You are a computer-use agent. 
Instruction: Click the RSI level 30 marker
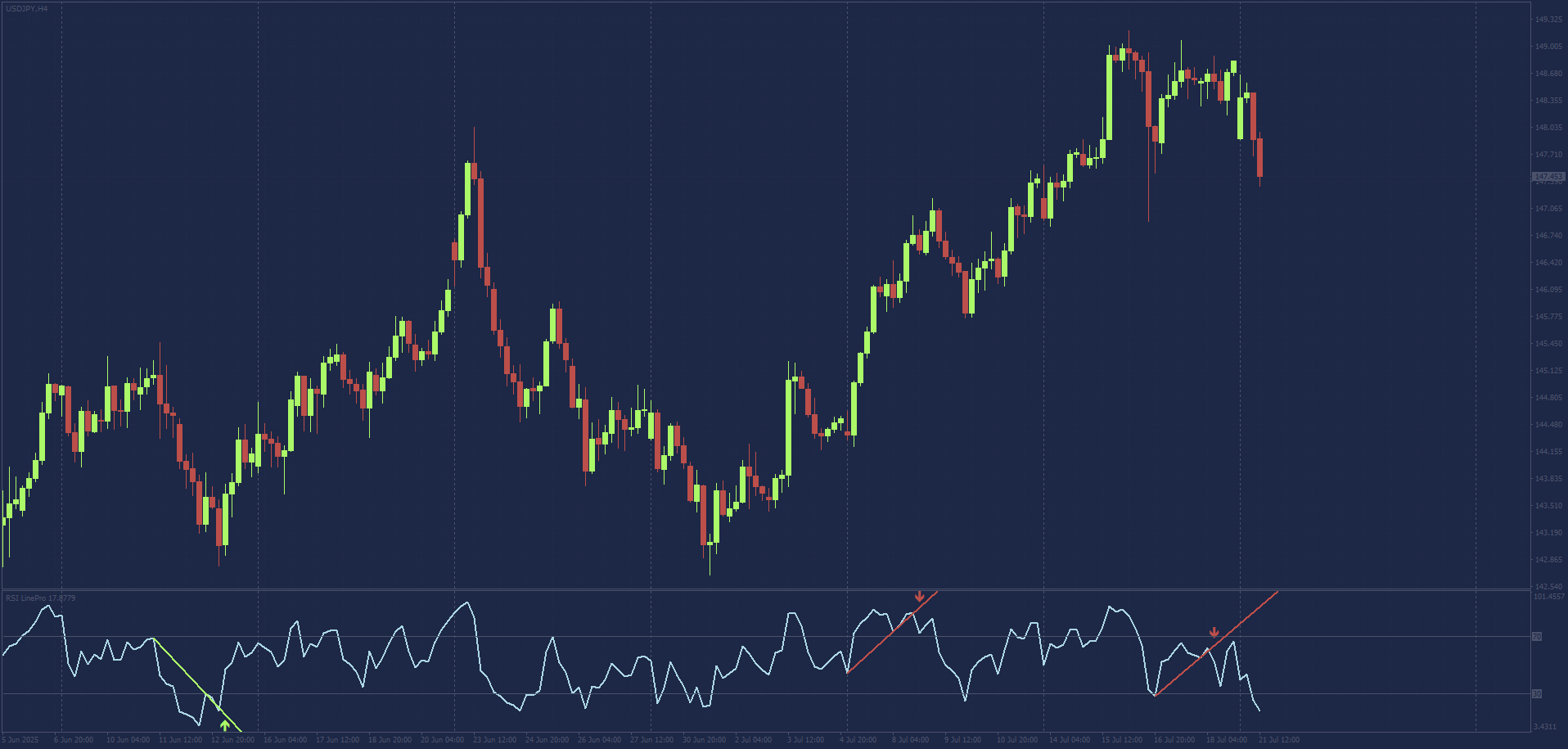tap(1537, 693)
